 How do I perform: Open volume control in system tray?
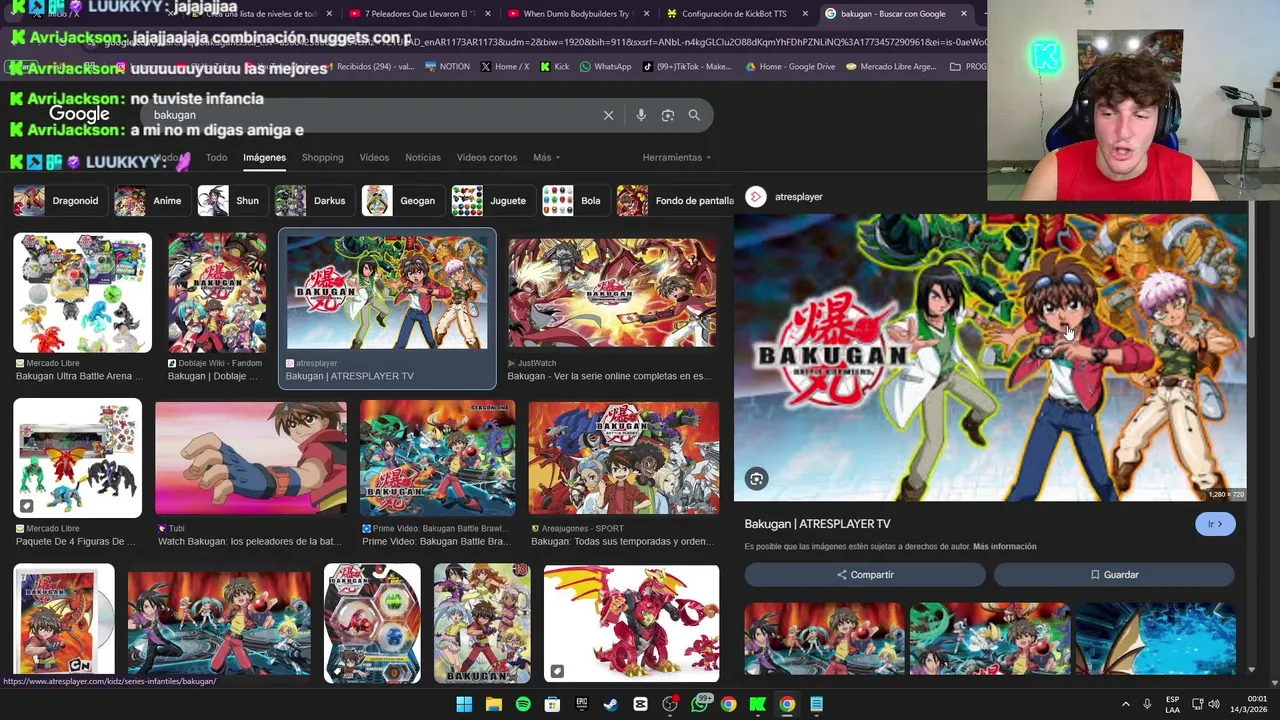point(1214,704)
